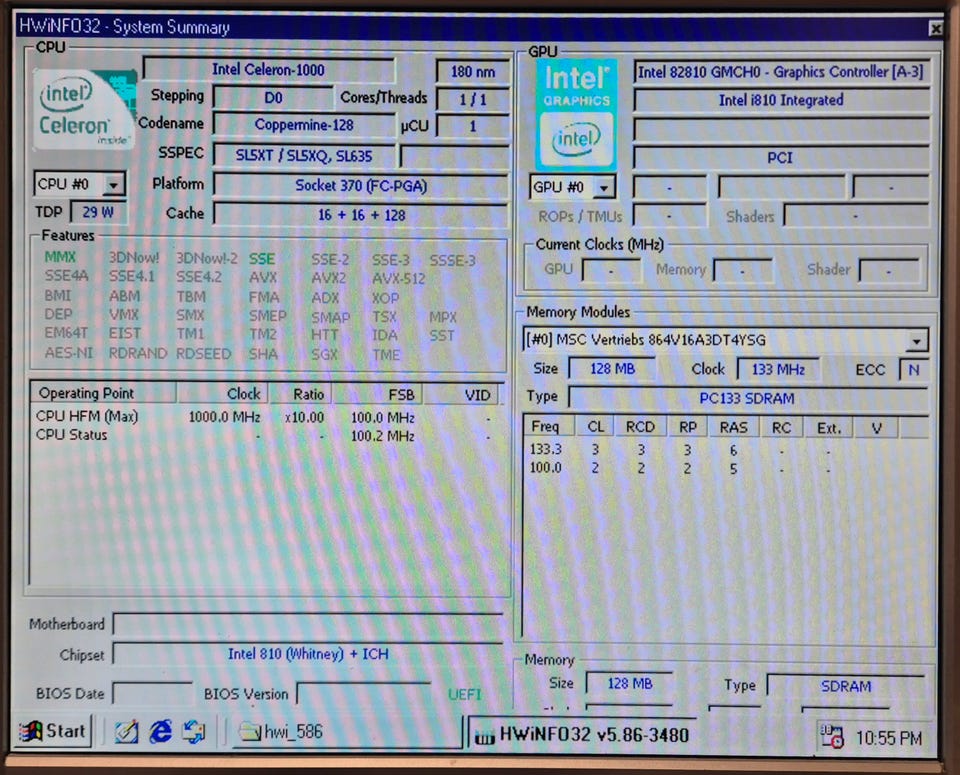Select the 133.3 frequency timing row
Screen dimensions: 960x775
tap(725, 450)
